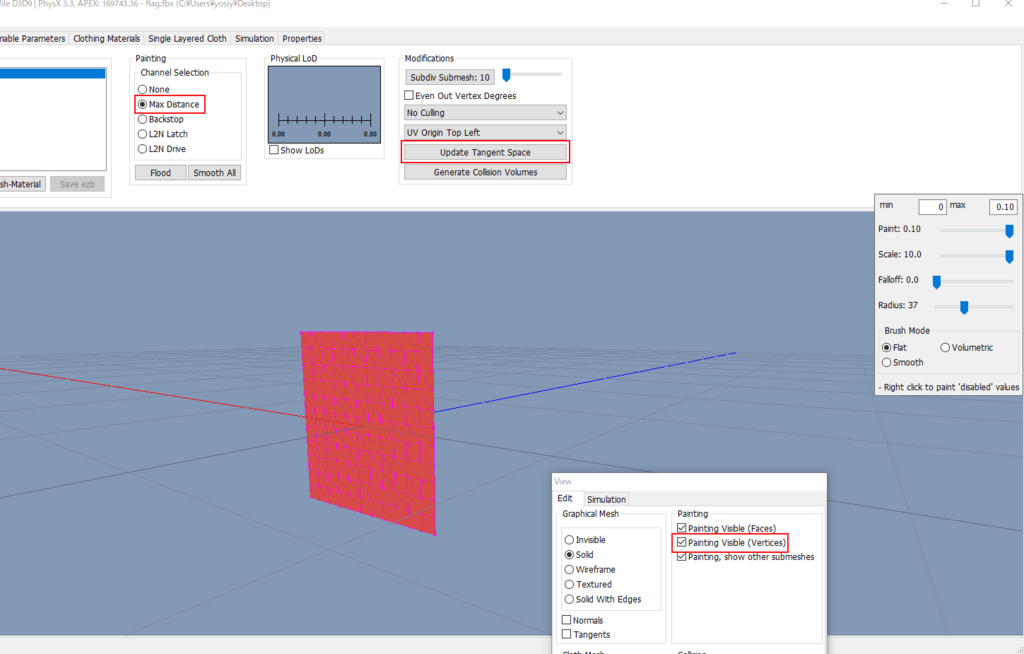The image size is (1024, 654).
Task: Toggle Painting Visible (Faces) checkbox
Action: pos(682,528)
